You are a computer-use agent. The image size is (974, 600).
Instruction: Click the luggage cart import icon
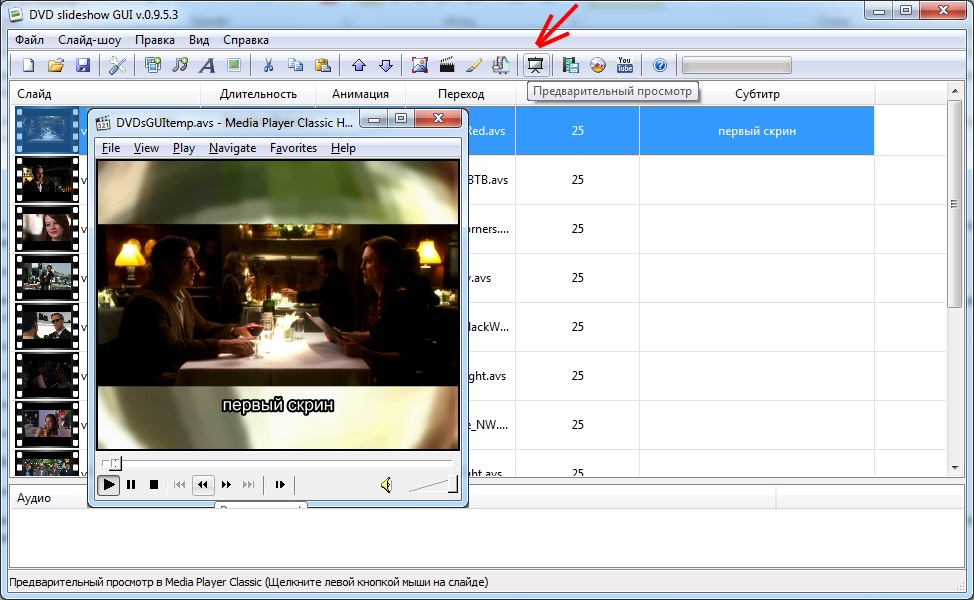pos(501,65)
